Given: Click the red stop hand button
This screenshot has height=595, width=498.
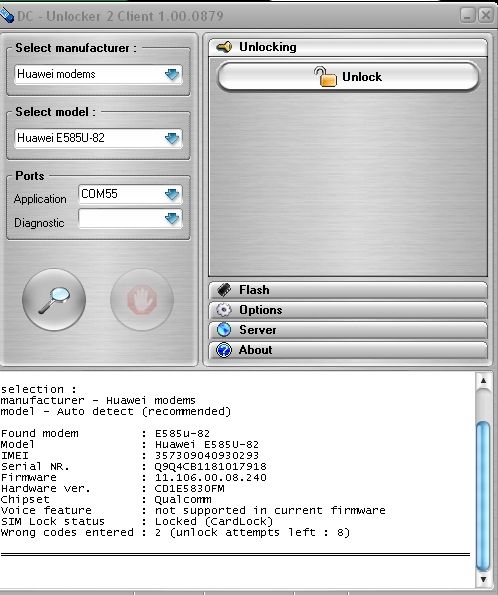Looking at the screenshot, I should pyautogui.click(x=142, y=300).
